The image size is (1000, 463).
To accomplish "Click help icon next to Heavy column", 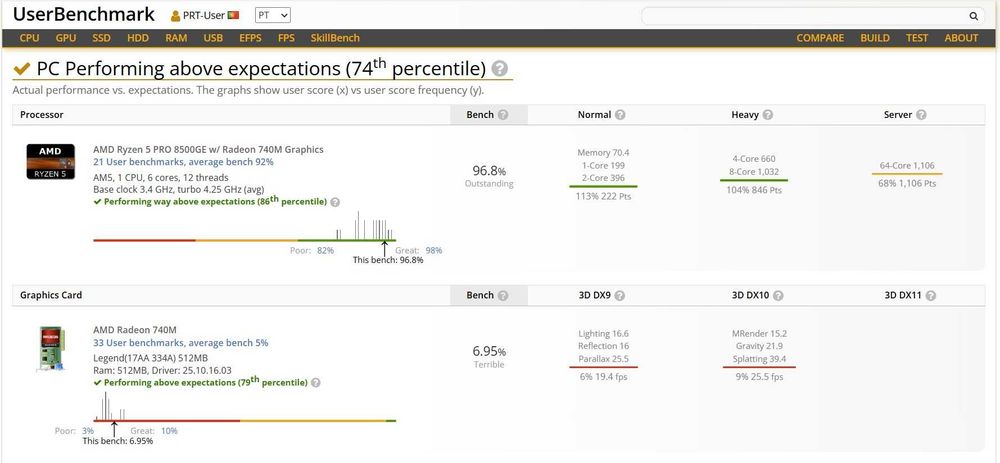I will (x=768, y=115).
